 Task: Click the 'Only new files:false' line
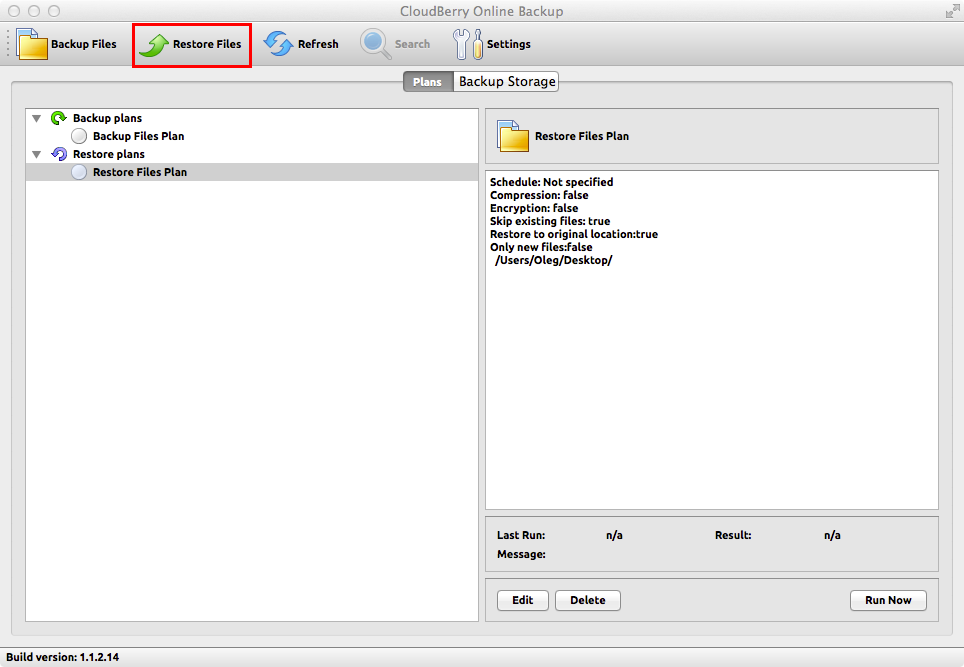(x=541, y=247)
